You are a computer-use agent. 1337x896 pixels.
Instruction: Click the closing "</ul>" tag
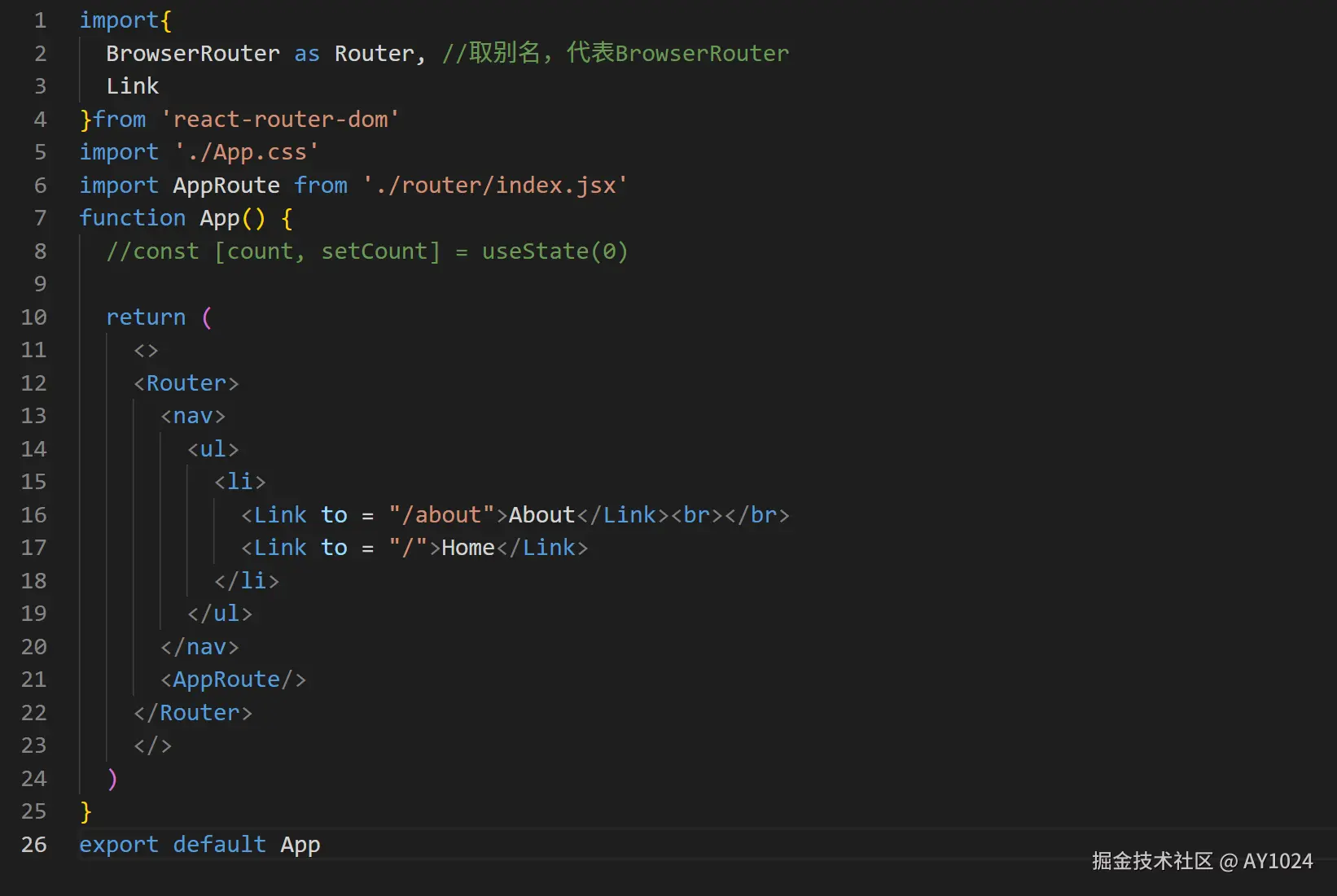pyautogui.click(x=220, y=614)
